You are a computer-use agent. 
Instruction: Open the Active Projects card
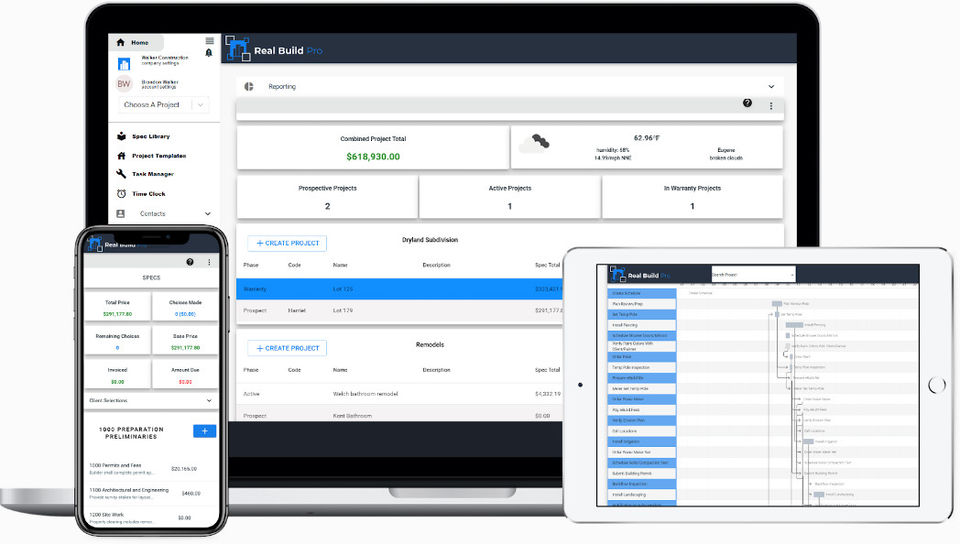click(509, 197)
